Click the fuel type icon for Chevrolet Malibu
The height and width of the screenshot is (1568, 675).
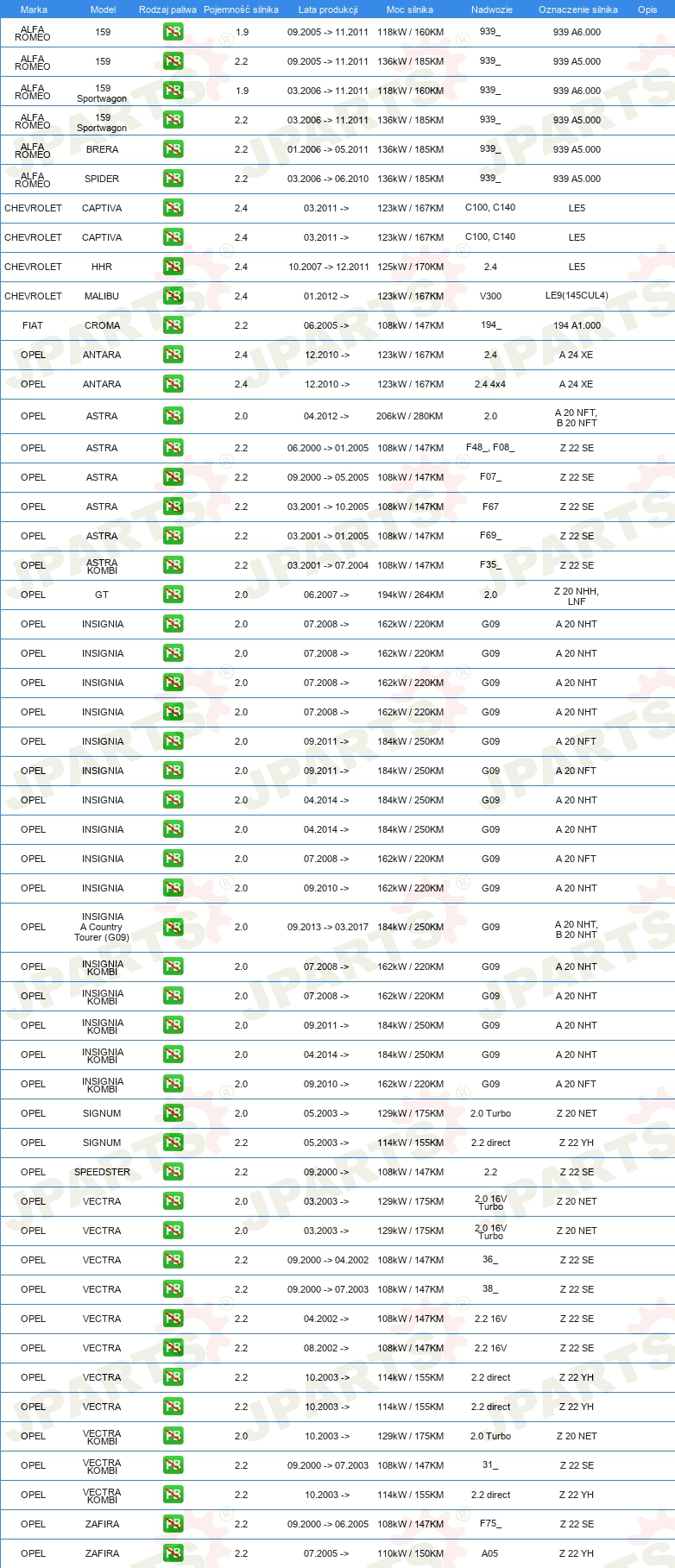(x=173, y=296)
